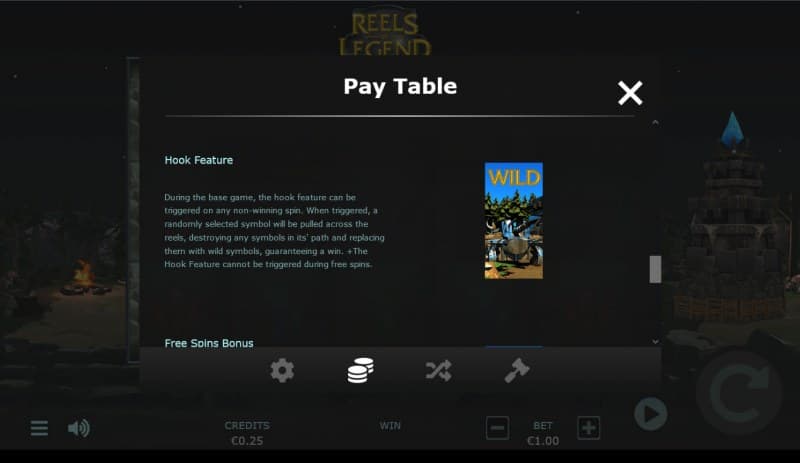Open the gavel game rules tab

point(517,371)
